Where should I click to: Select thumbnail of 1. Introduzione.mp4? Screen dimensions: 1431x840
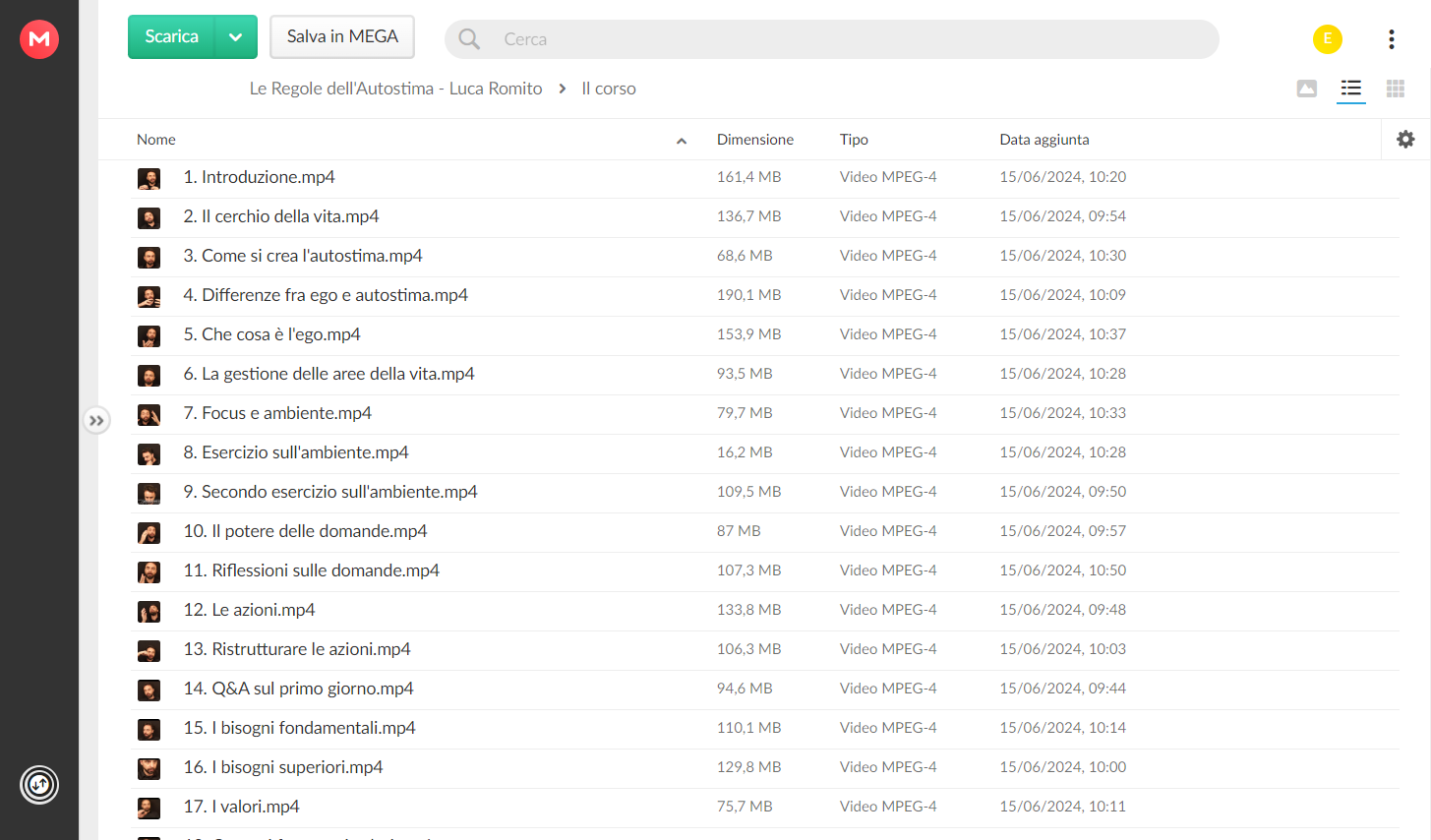[x=149, y=178]
